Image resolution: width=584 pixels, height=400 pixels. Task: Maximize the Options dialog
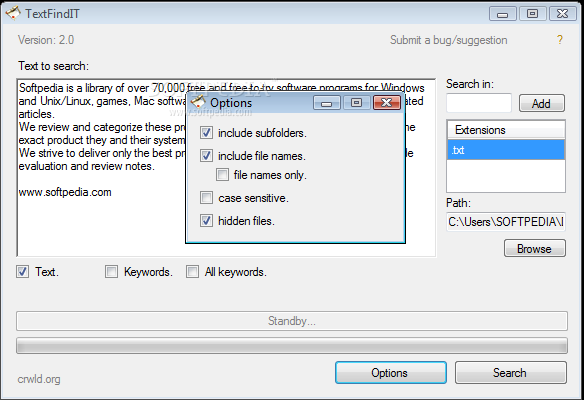coord(356,102)
